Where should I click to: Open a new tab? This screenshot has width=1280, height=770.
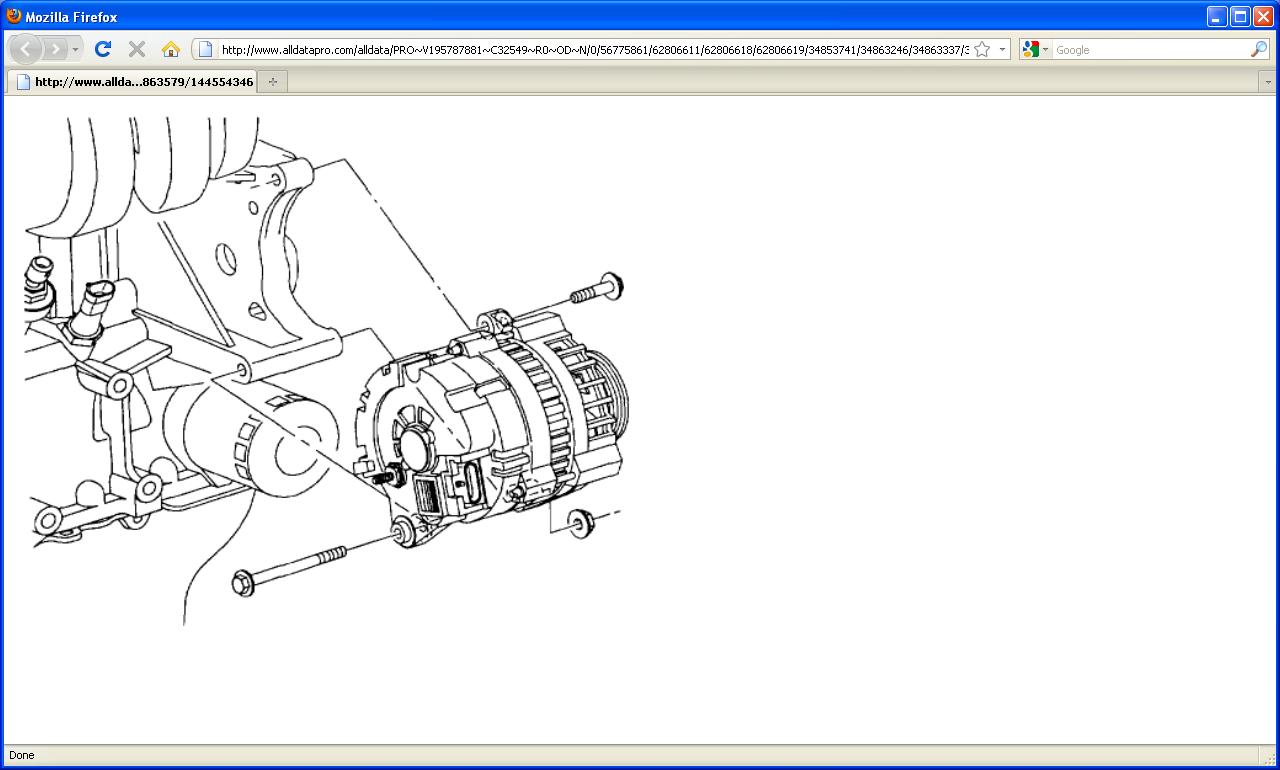(x=273, y=82)
